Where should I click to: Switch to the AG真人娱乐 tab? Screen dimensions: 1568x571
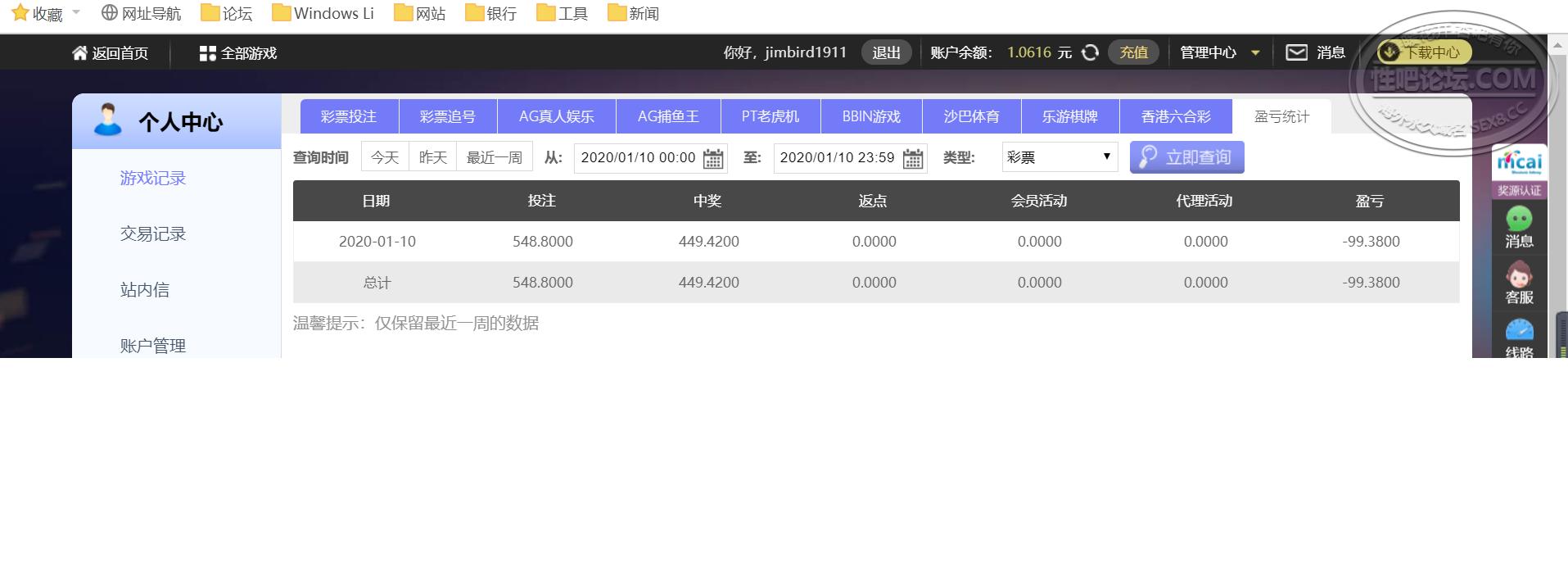[556, 116]
